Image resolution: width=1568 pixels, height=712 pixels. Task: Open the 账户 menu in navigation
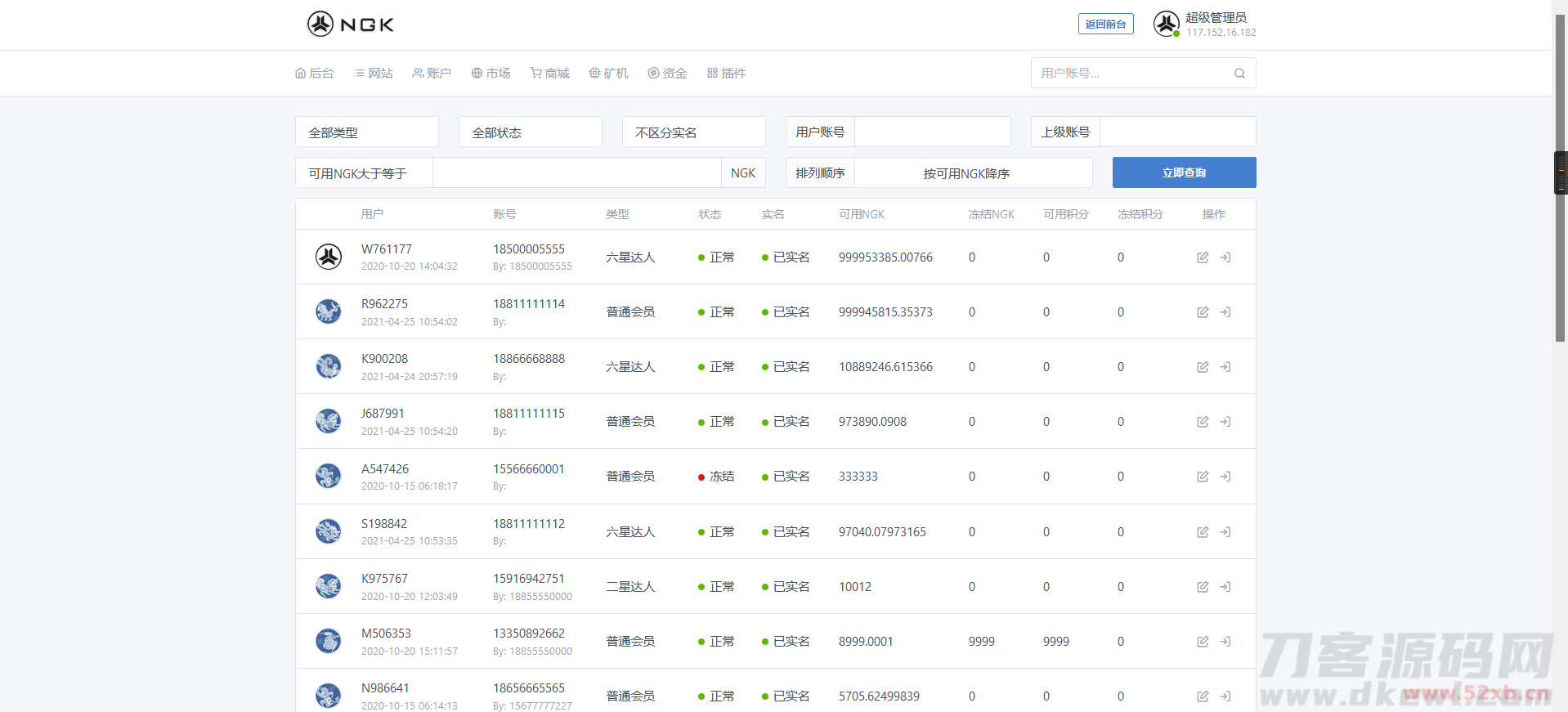[x=432, y=74]
